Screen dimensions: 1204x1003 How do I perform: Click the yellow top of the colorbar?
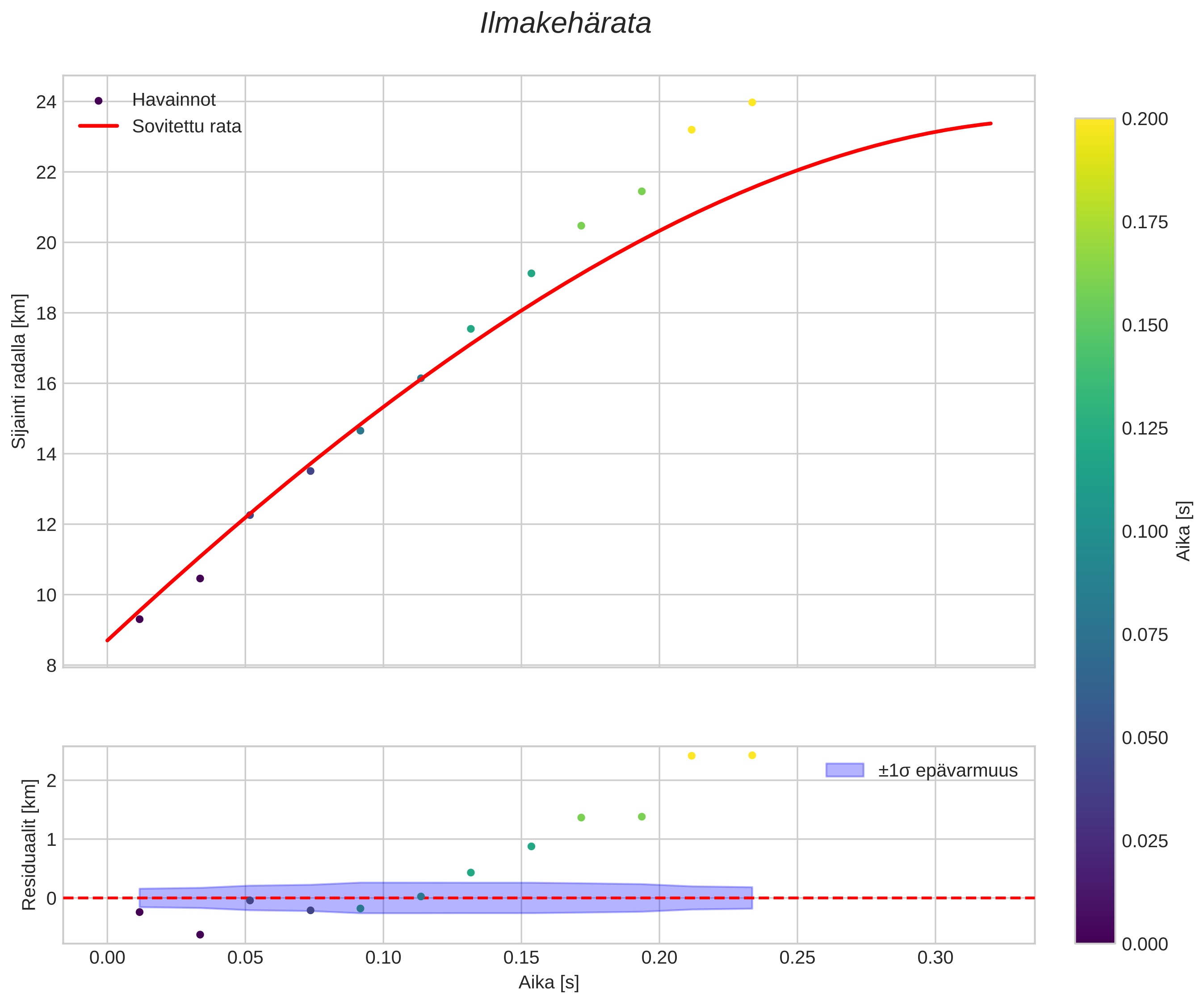pyautogui.click(x=1095, y=126)
